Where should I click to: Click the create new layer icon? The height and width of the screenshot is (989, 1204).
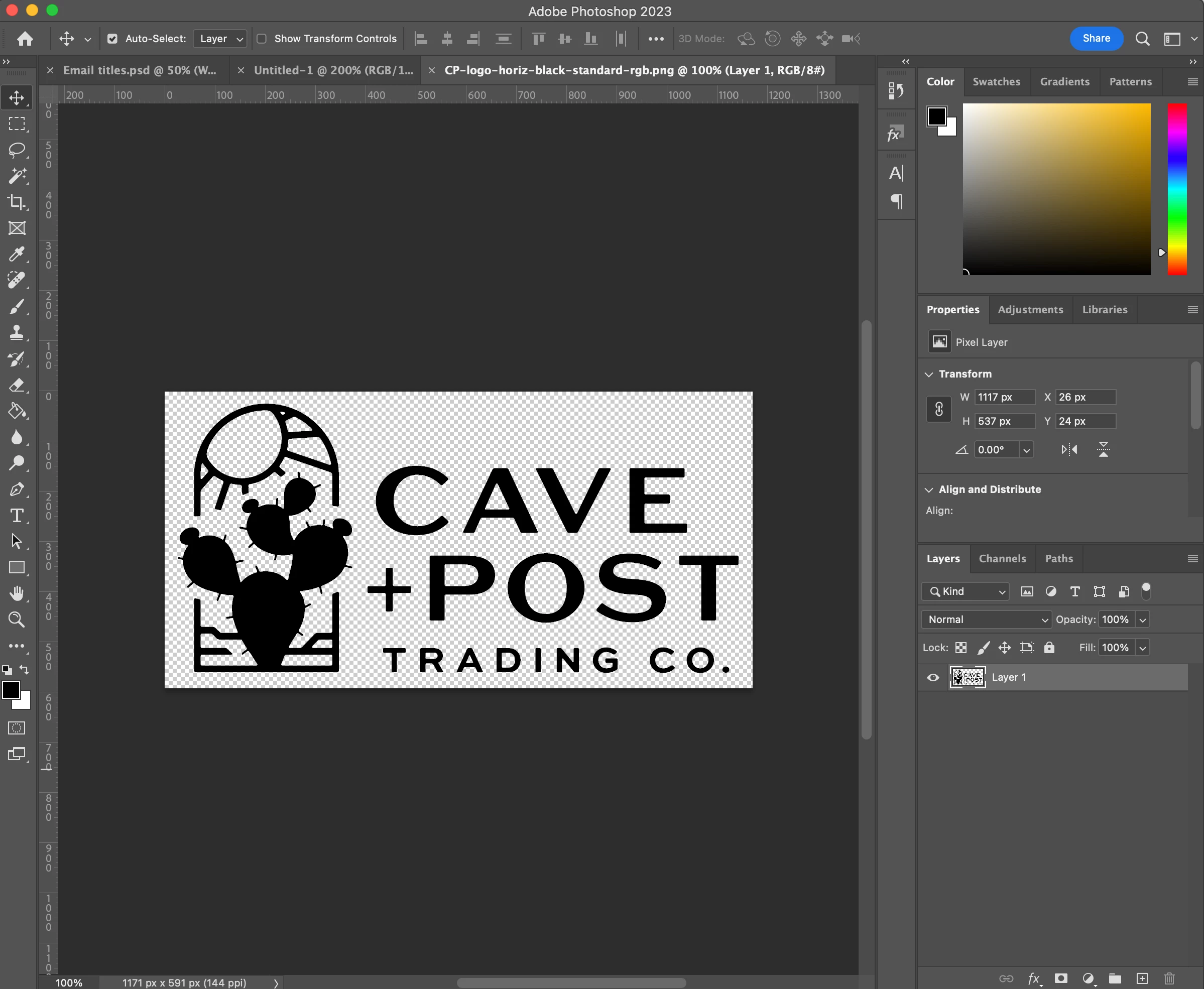[x=1142, y=978]
